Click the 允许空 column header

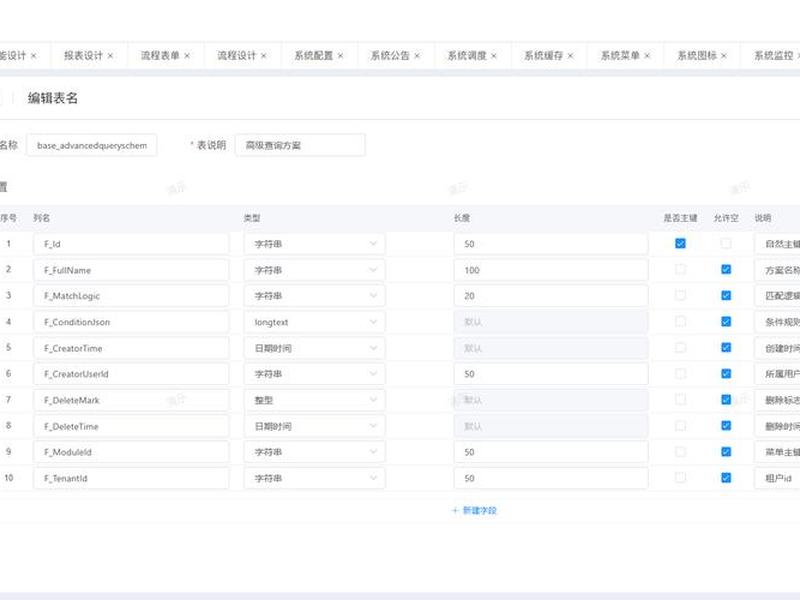click(726, 218)
